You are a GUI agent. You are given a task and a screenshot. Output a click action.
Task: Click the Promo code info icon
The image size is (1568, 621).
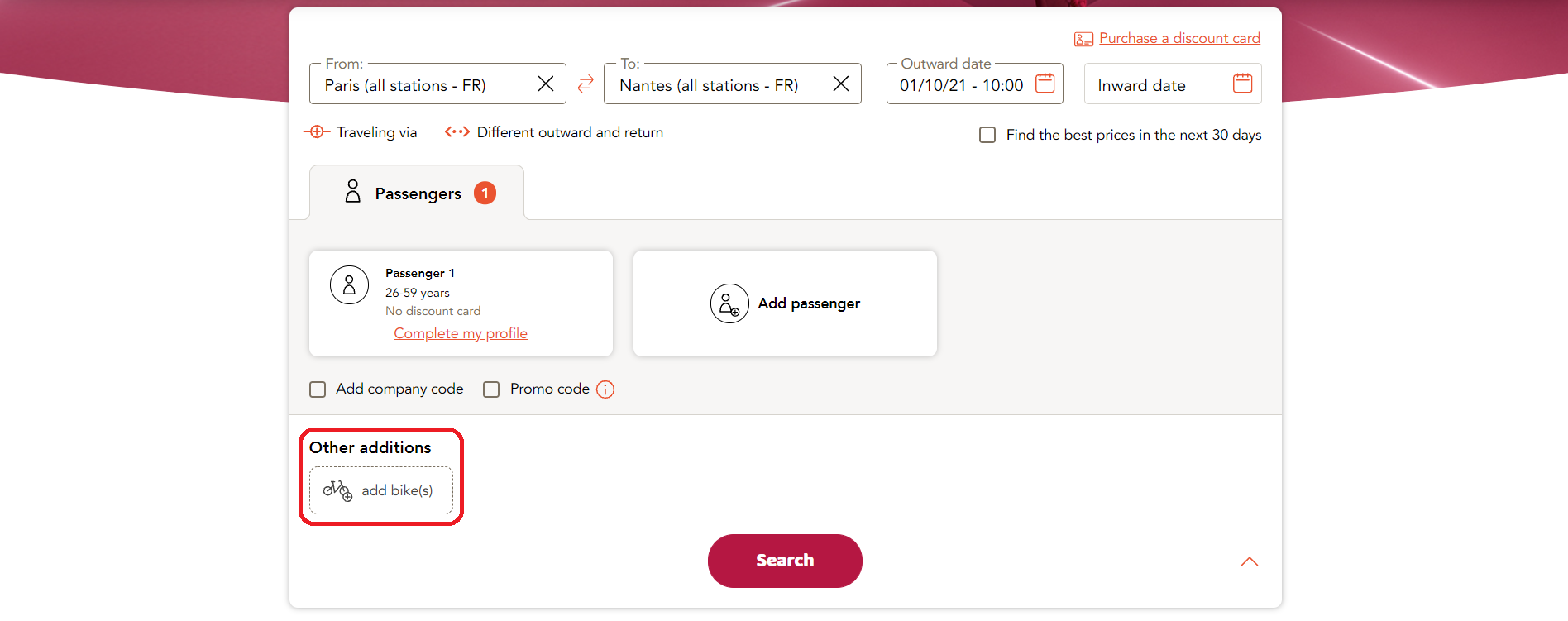tap(605, 389)
